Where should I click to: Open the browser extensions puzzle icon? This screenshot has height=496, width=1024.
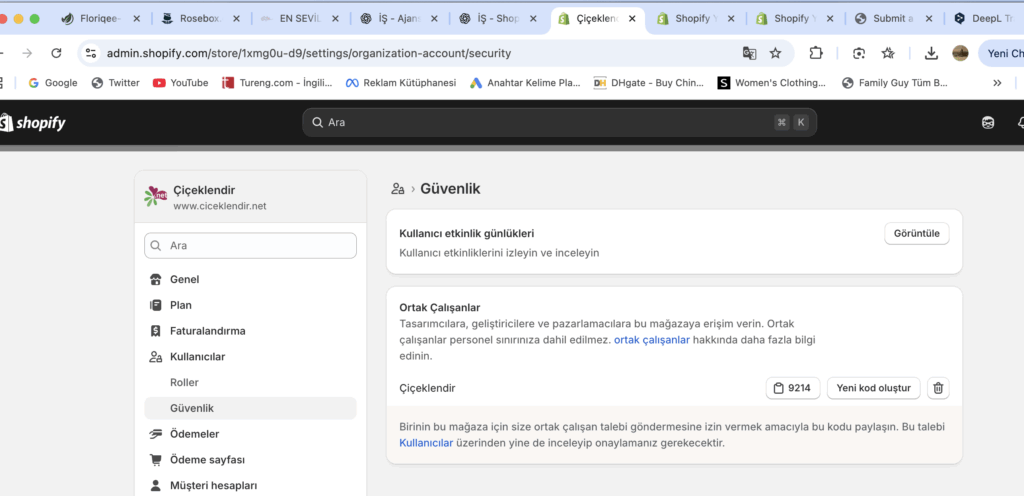click(x=816, y=54)
